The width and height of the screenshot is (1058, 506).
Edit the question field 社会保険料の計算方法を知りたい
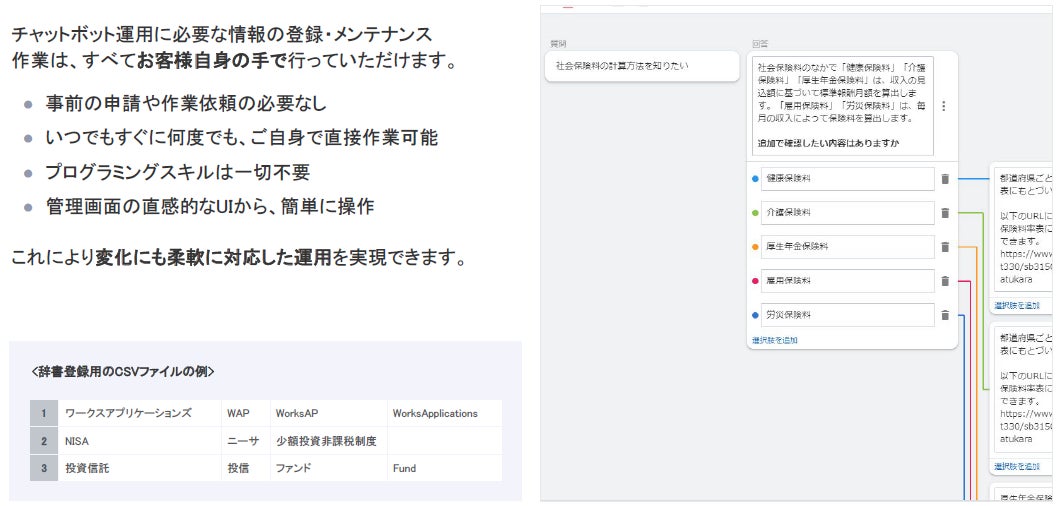pyautogui.click(x=642, y=66)
